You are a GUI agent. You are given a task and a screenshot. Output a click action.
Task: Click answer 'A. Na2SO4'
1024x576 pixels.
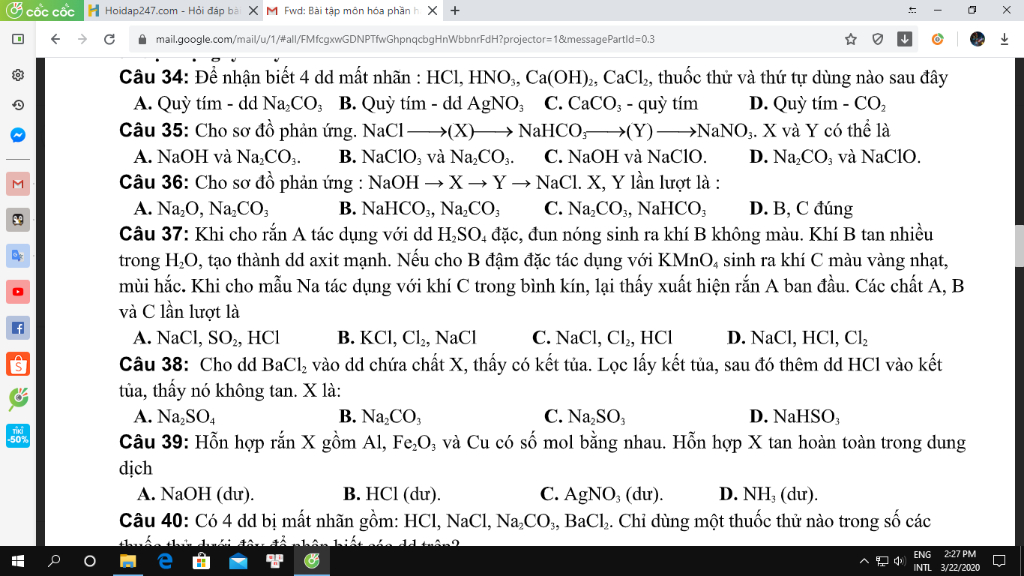[x=174, y=417]
